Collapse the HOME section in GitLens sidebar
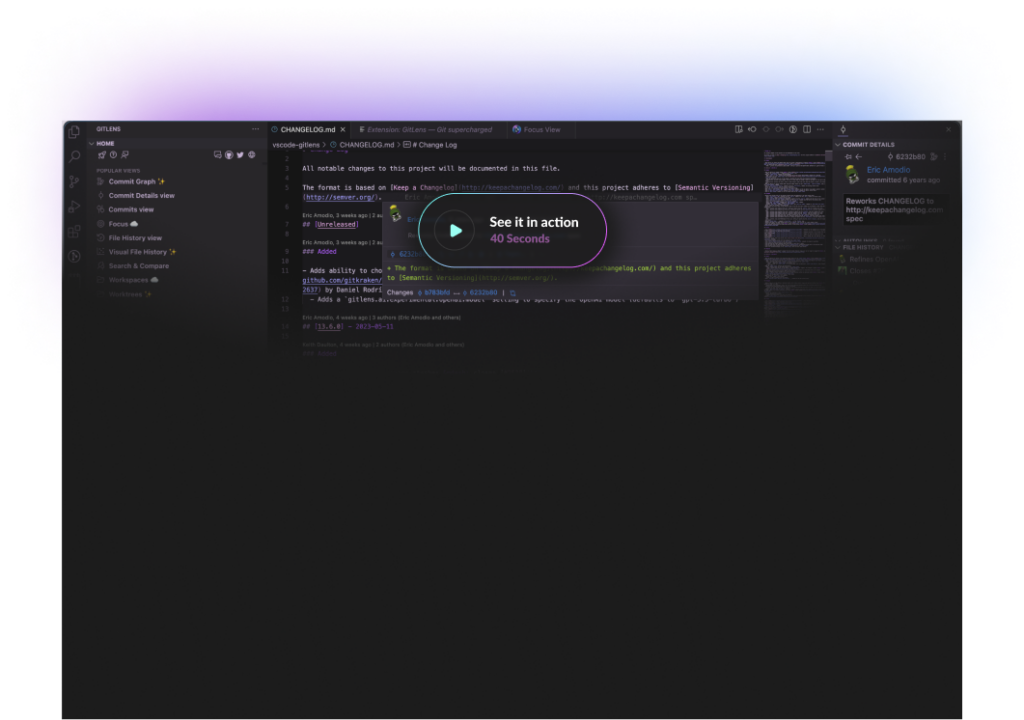 tap(91, 144)
